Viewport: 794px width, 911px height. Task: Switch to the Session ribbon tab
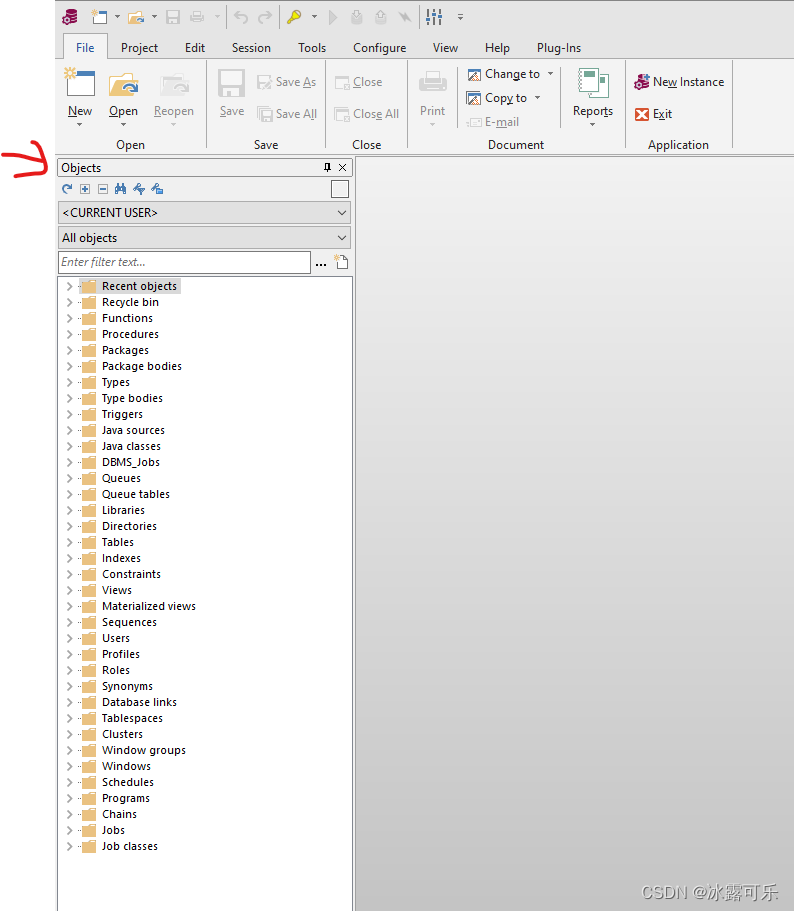point(251,48)
